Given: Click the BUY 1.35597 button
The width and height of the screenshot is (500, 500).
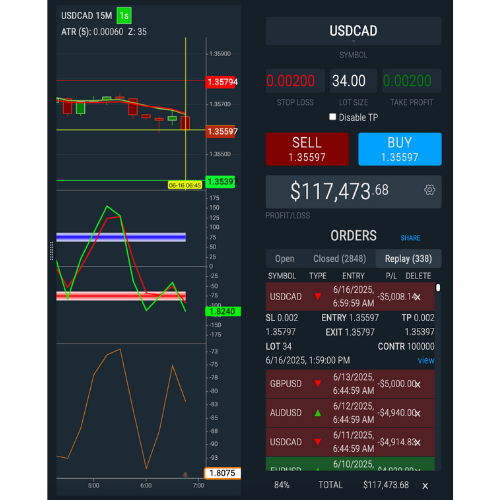Looking at the screenshot, I should [400, 149].
